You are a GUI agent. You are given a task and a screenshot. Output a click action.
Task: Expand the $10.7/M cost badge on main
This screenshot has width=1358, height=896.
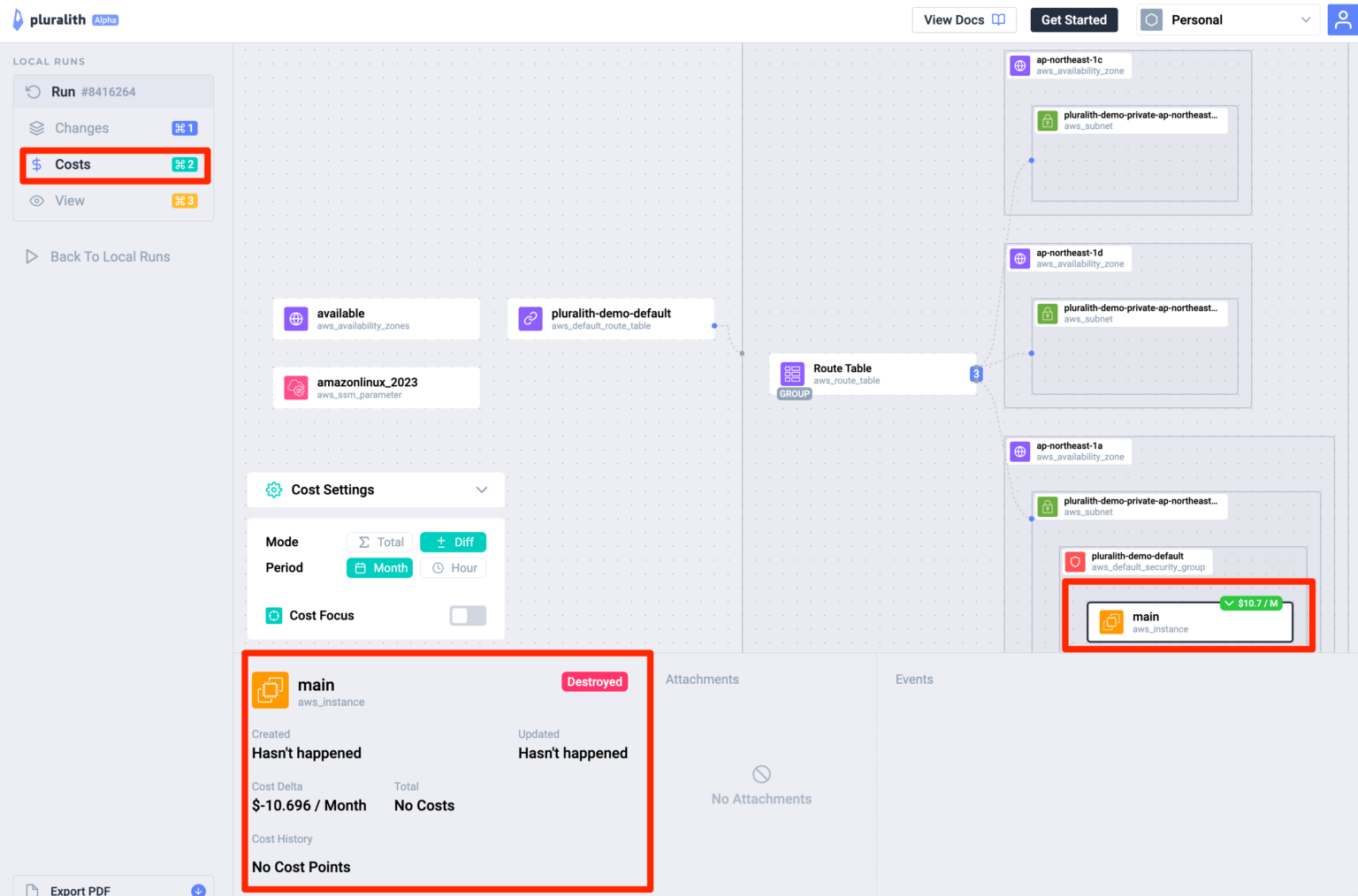pos(1250,604)
